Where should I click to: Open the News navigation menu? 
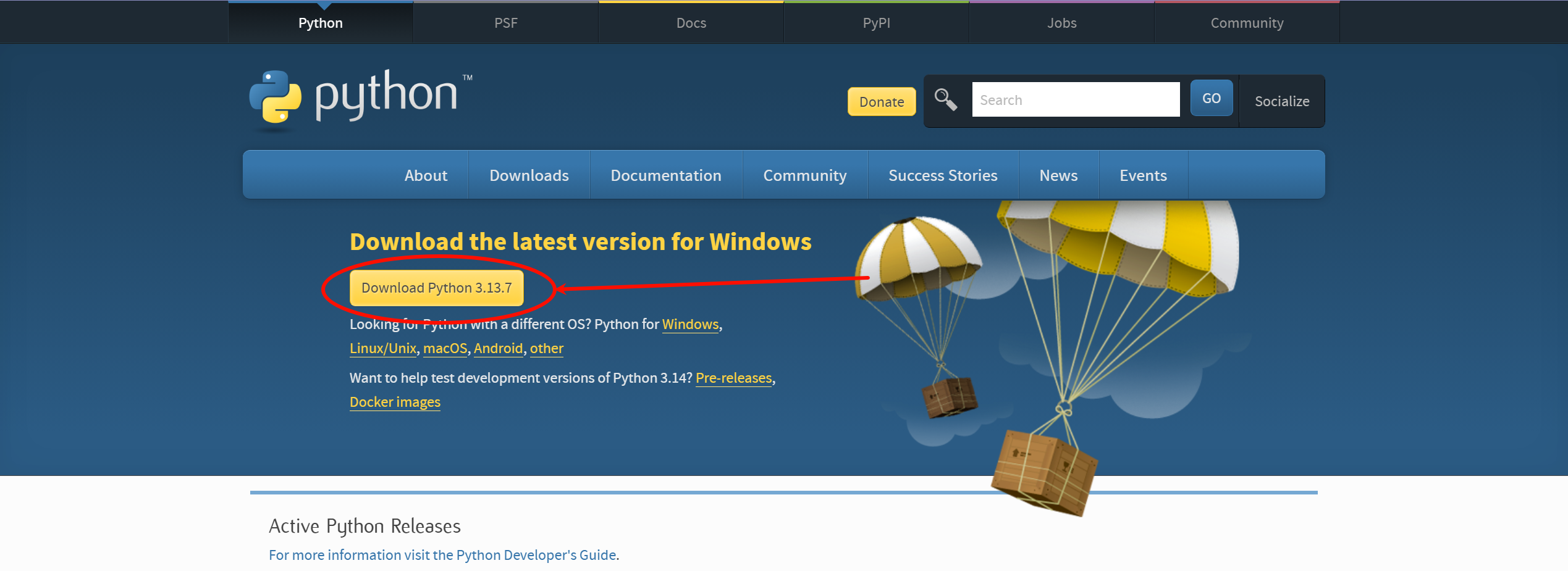(x=1058, y=175)
